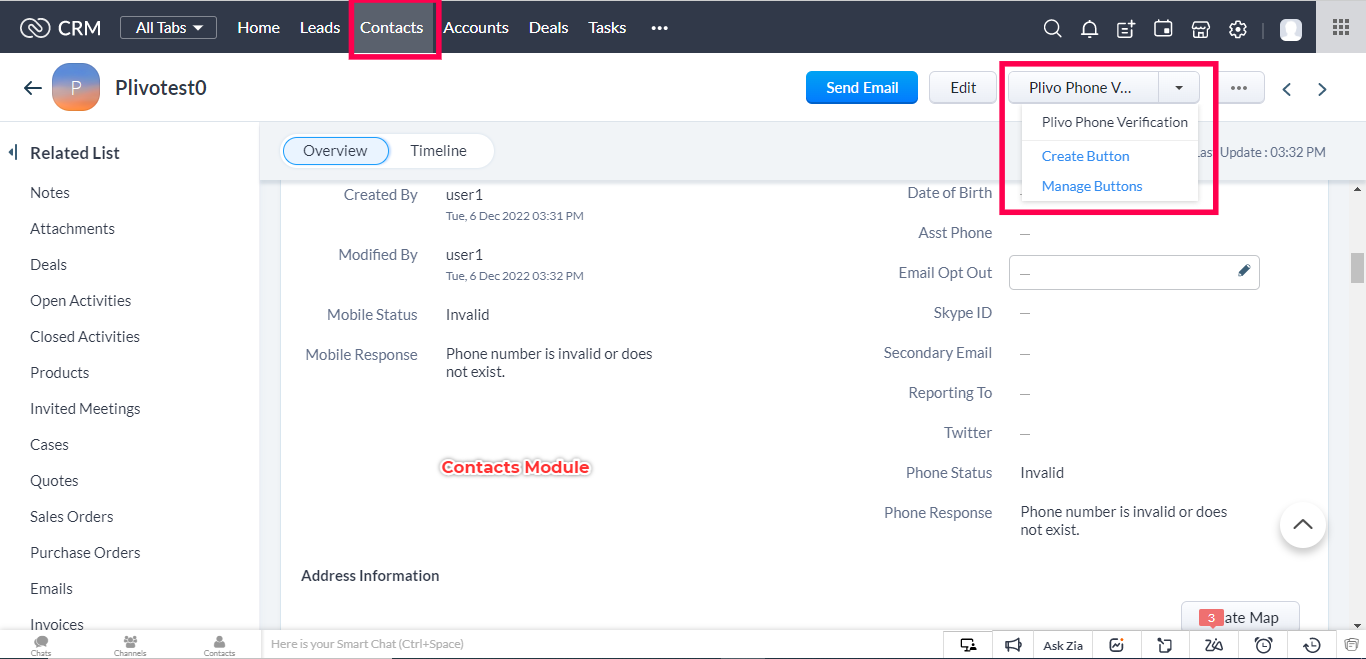Image resolution: width=1366 pixels, height=659 pixels.
Task: Open Attachments in Related List
Action: (72, 229)
